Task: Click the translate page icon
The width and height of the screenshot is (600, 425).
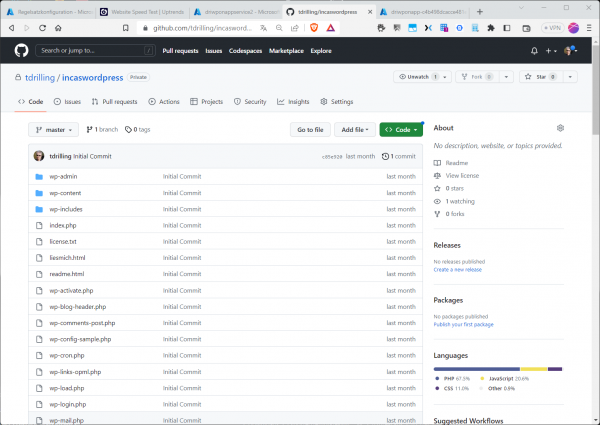Action: tap(263, 28)
